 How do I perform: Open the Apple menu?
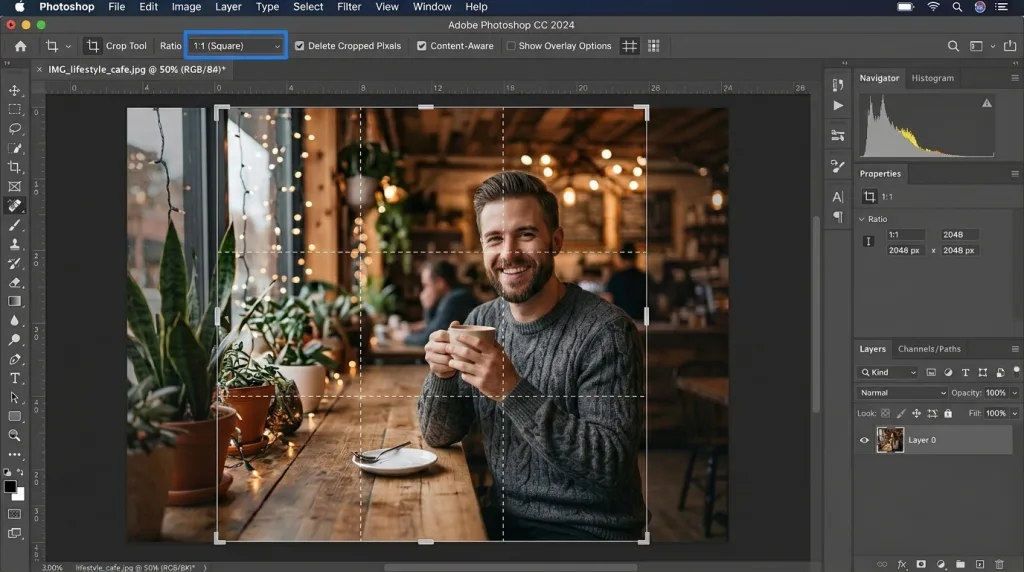20,7
